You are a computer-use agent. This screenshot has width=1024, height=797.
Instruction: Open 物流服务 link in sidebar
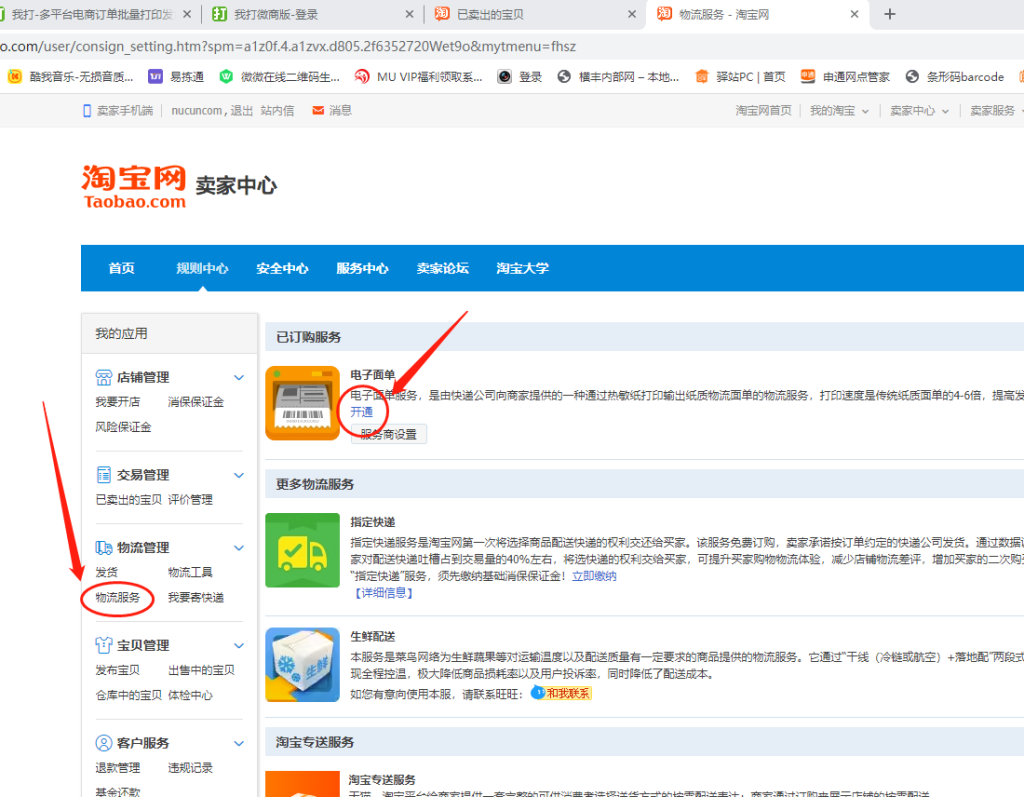click(x=118, y=598)
